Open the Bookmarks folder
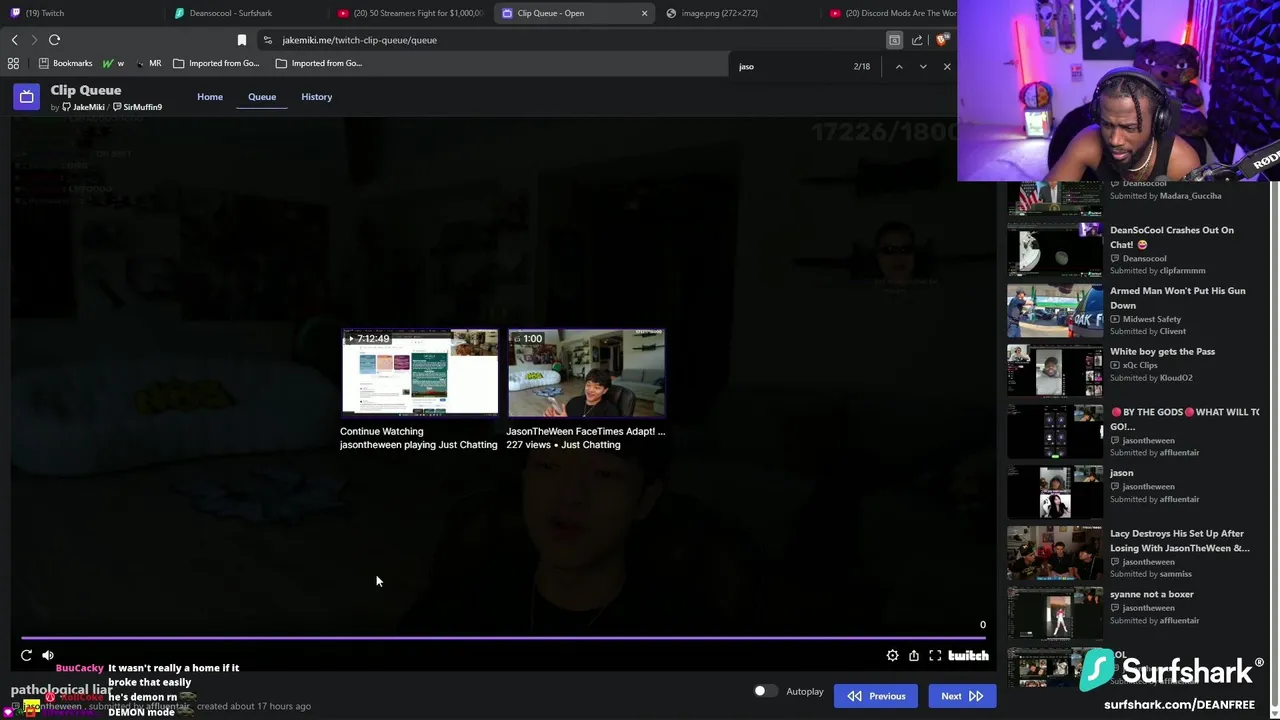Viewport: 1280px width, 720px height. [x=65, y=63]
